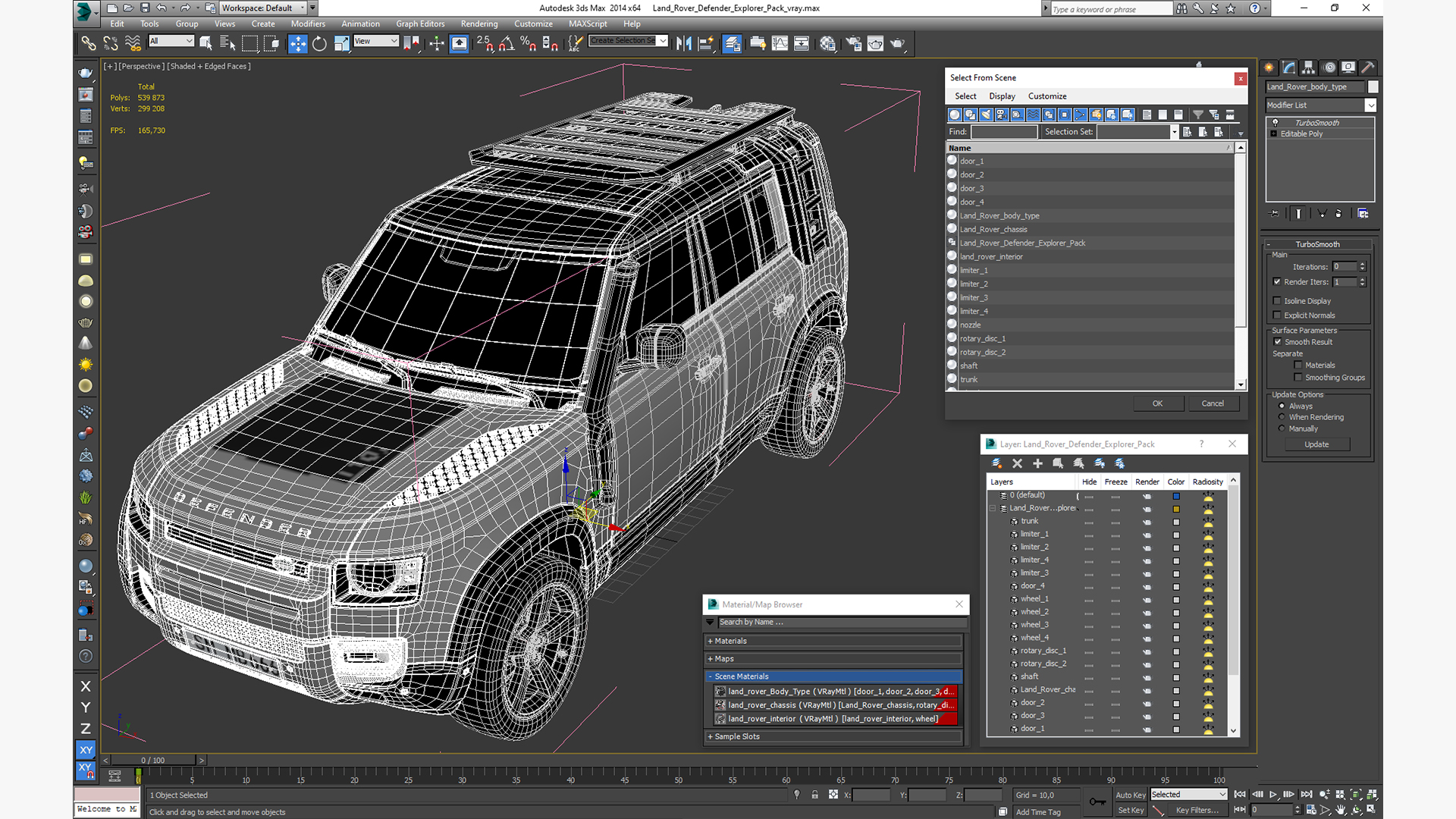This screenshot has height=819, width=1456.
Task: Activate the Select and Move tool
Action: pyautogui.click(x=297, y=44)
